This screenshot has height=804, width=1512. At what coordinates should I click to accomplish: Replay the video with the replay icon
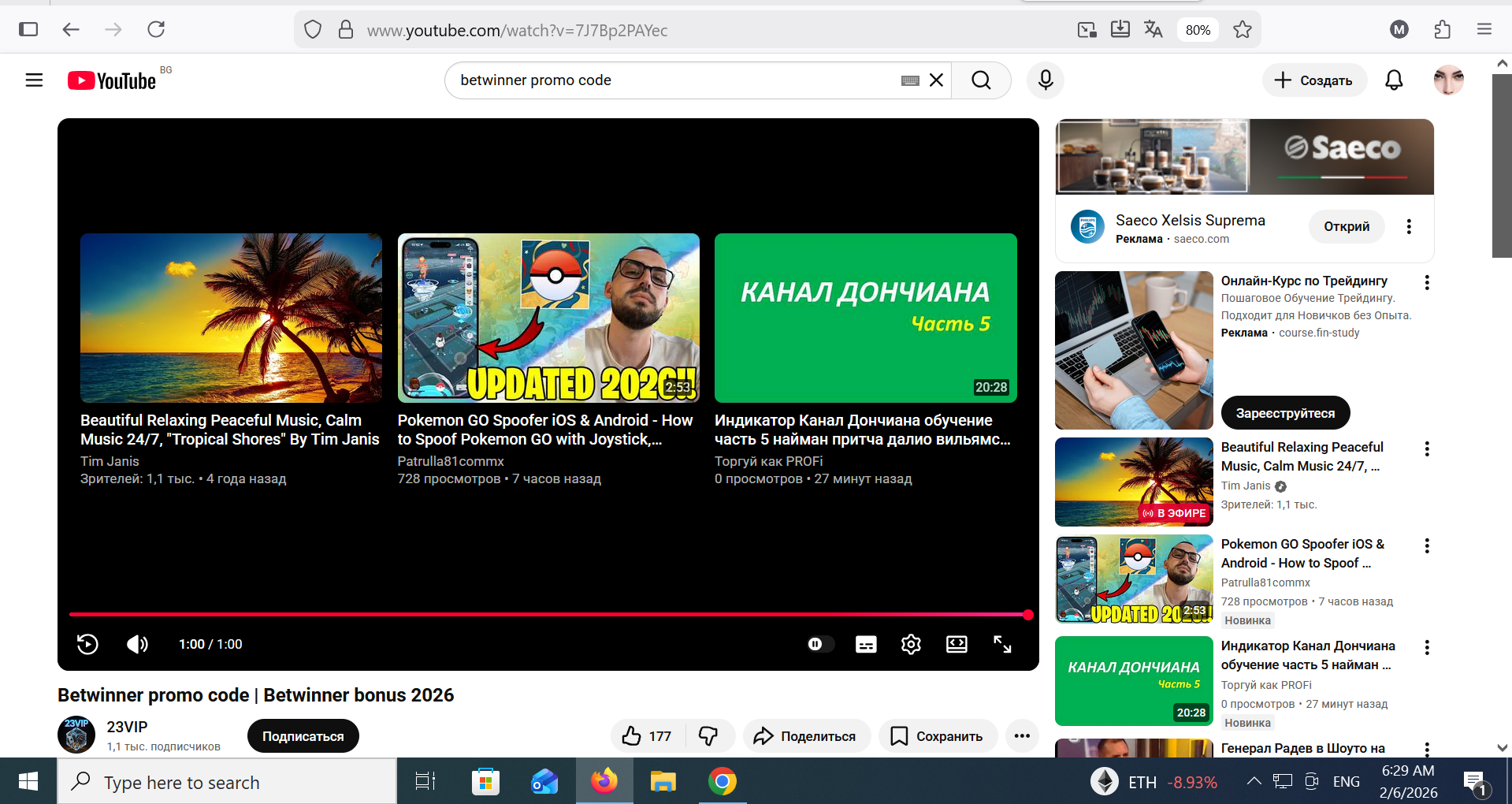[87, 644]
